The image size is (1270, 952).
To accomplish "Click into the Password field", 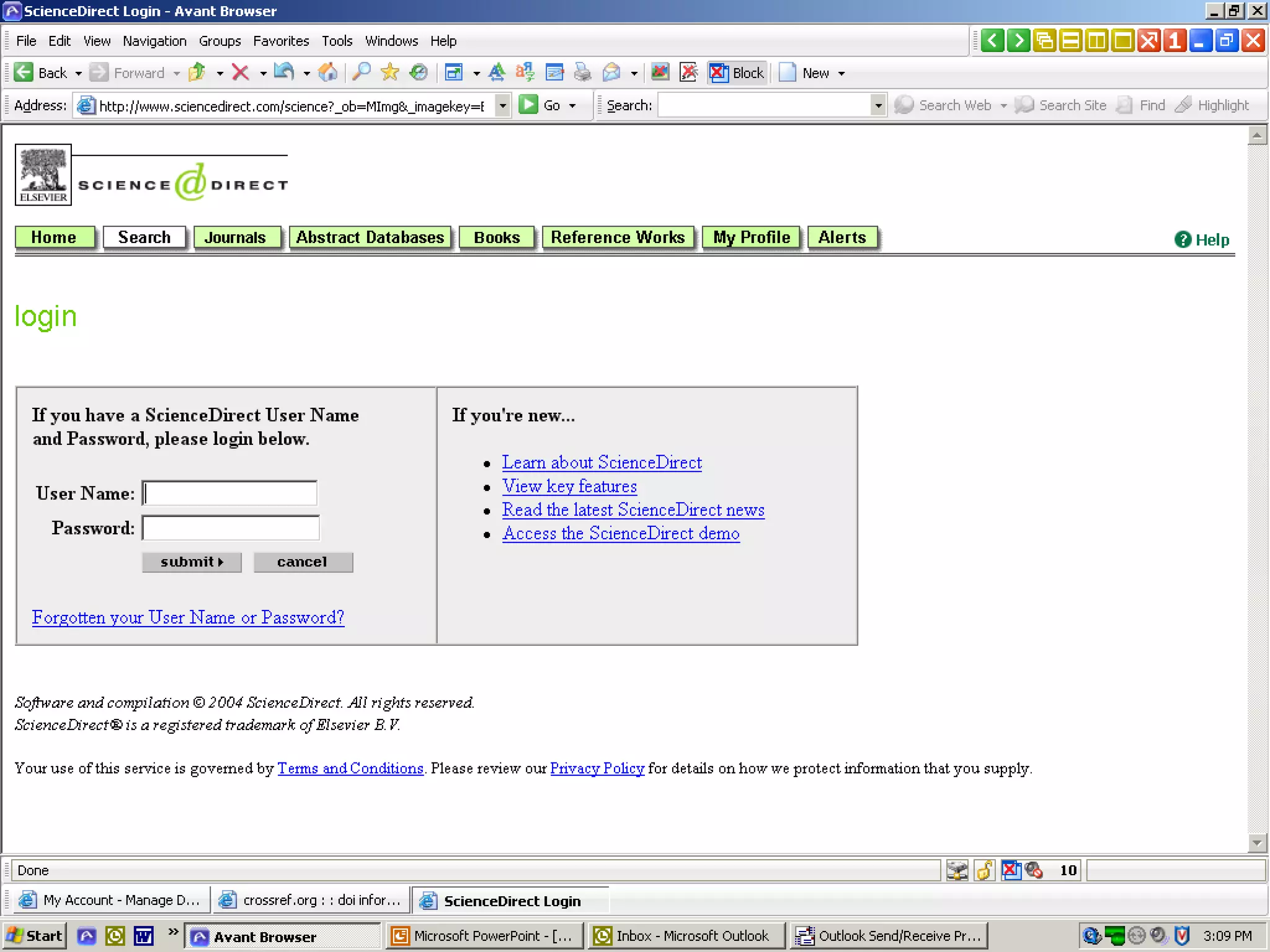I will tap(231, 528).
